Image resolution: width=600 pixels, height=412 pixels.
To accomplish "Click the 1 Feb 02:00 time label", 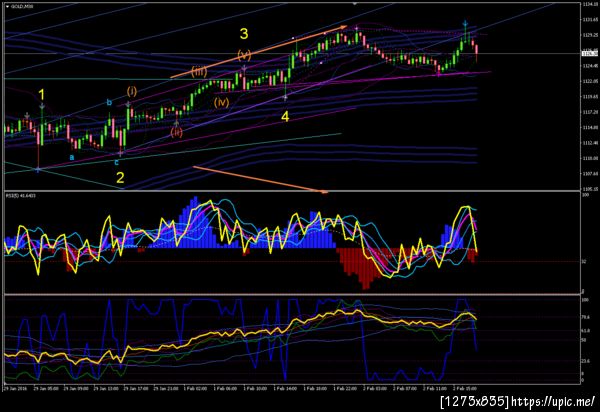I will pos(195,388).
